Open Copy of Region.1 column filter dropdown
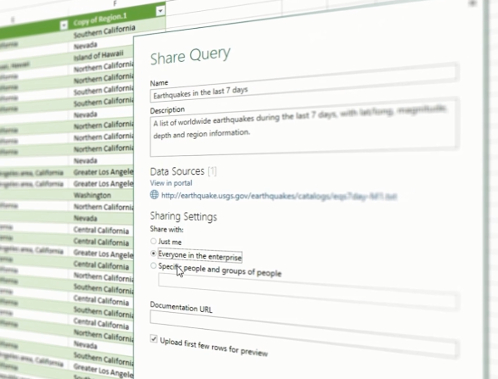 click(160, 11)
